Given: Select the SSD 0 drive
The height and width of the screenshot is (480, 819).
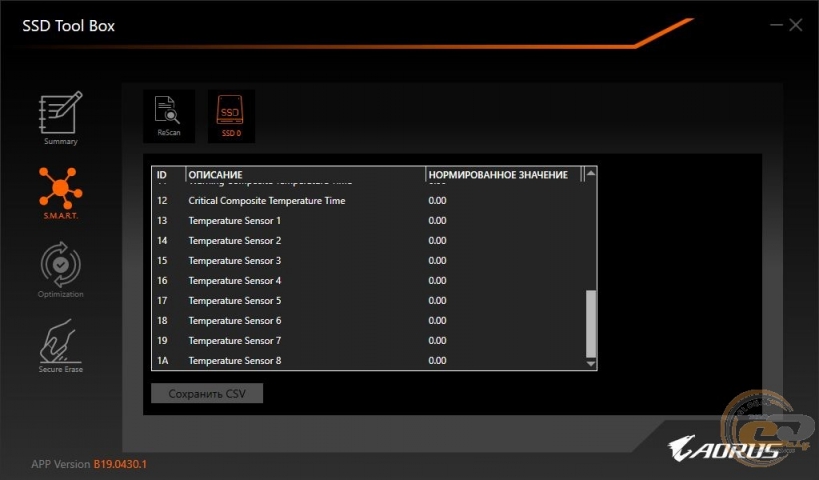Looking at the screenshot, I should 231,116.
